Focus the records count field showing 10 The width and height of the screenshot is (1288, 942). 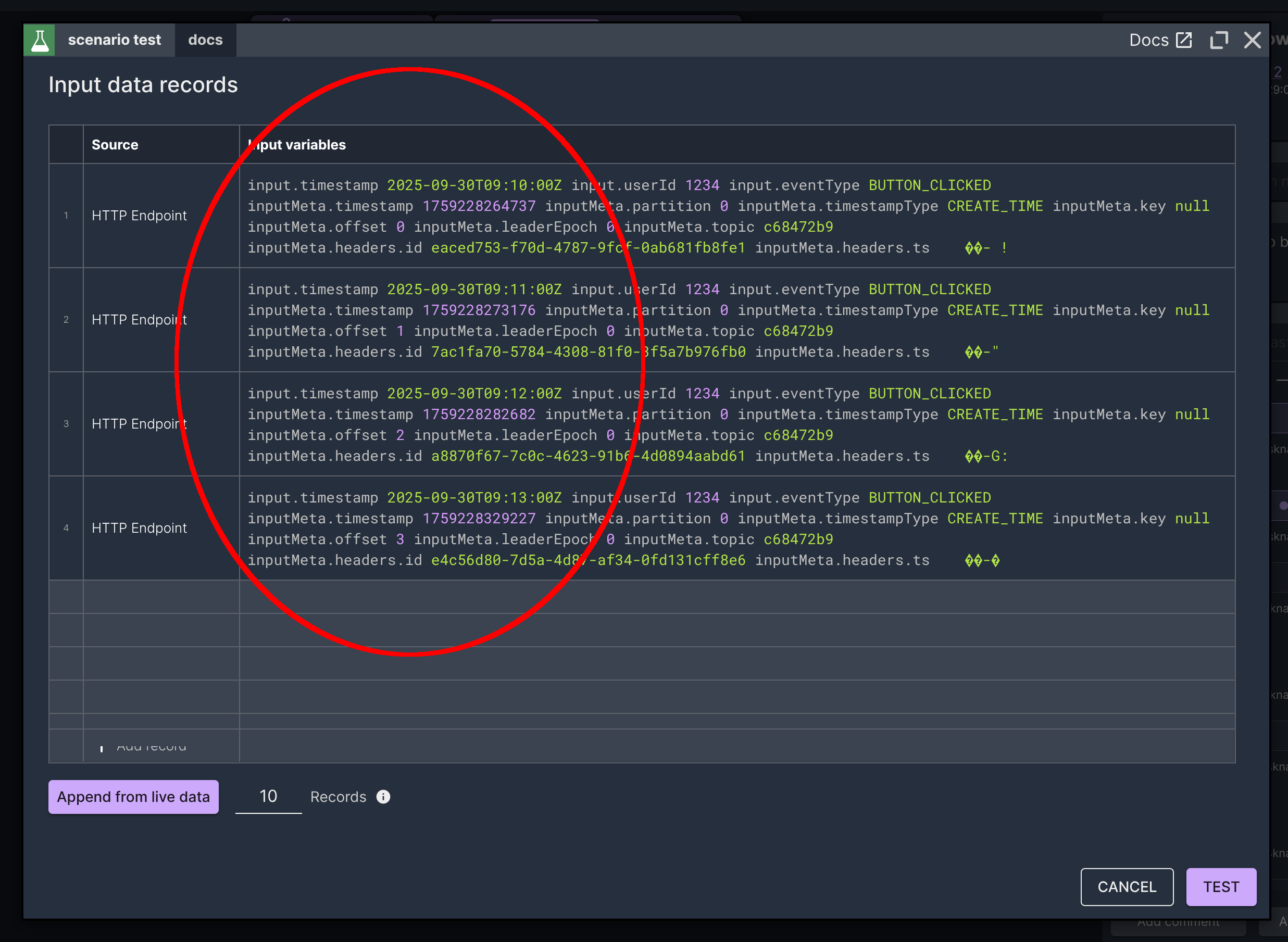coord(268,796)
